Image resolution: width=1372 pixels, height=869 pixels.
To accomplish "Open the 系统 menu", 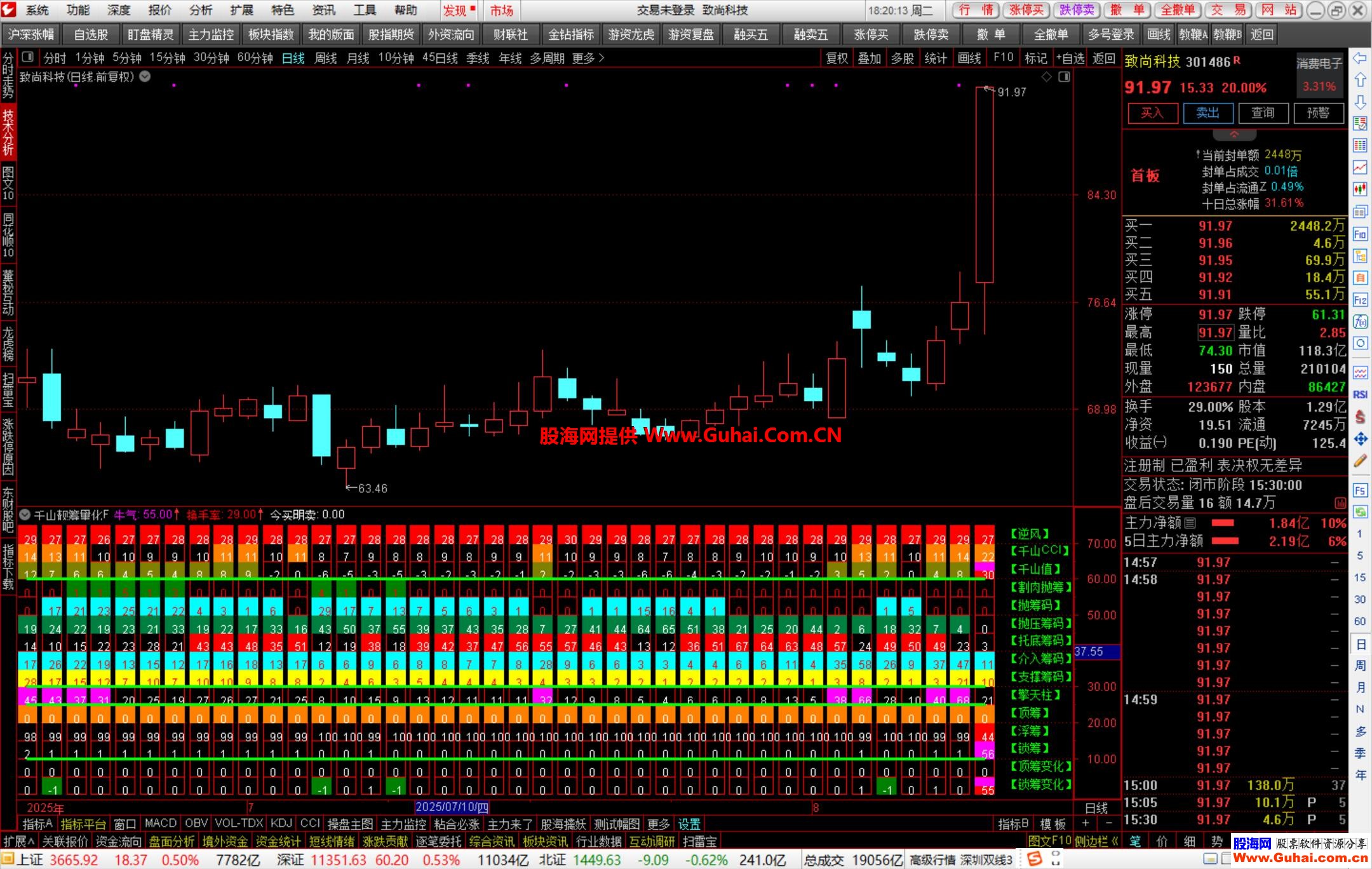I will [x=37, y=10].
